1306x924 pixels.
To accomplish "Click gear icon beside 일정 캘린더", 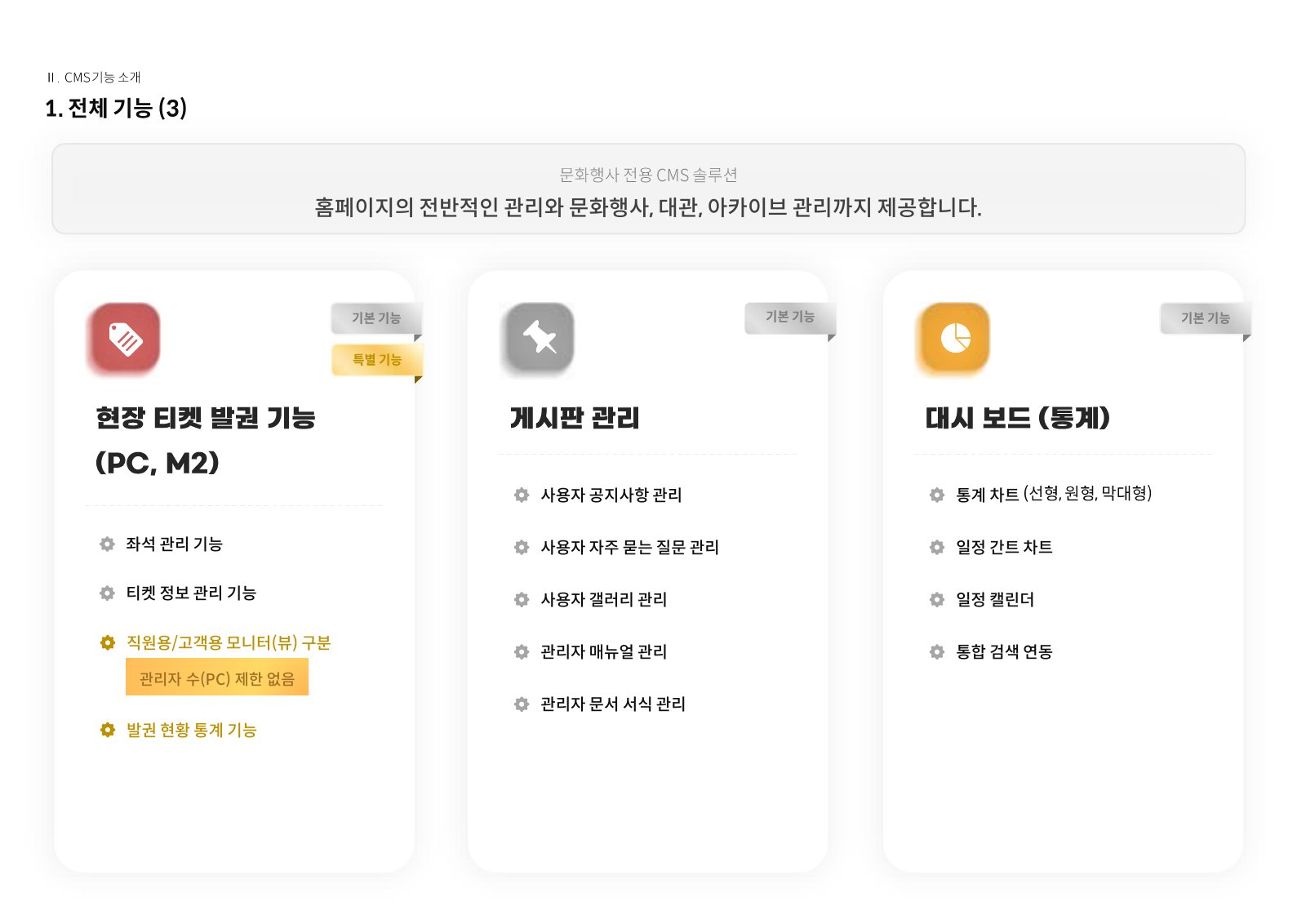I will (x=937, y=599).
